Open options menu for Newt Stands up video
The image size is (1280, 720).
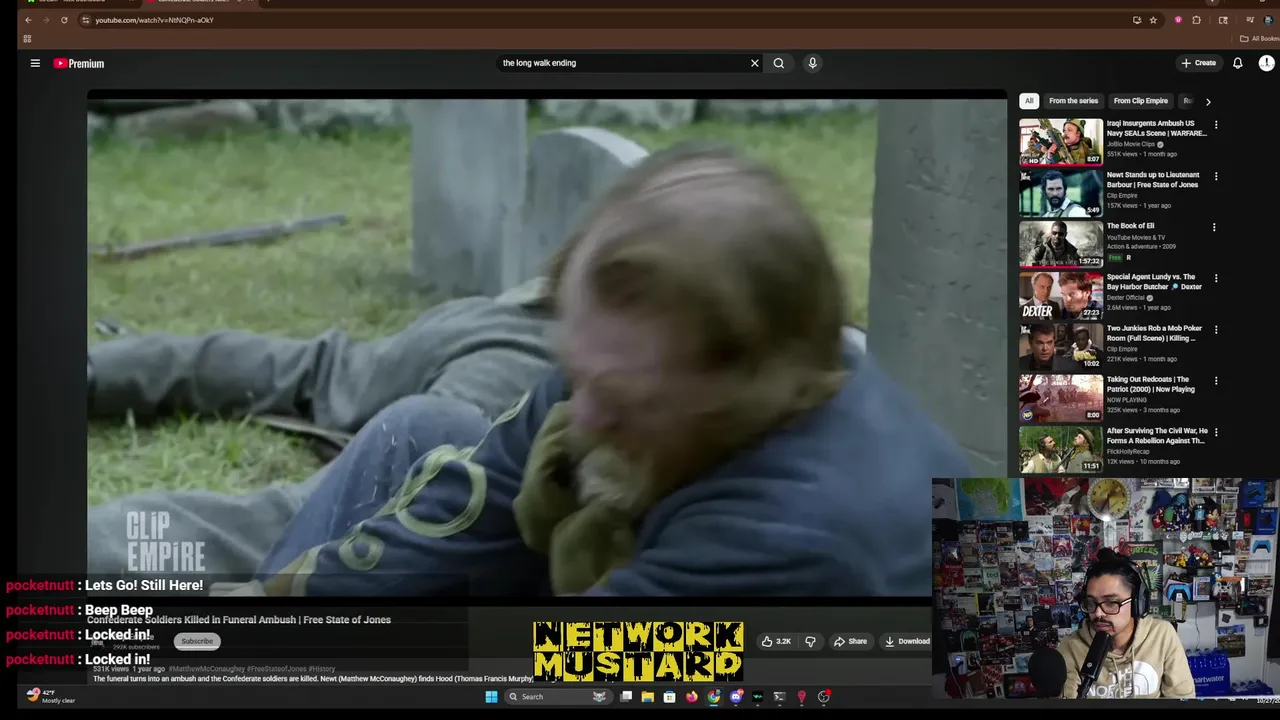[1216, 176]
